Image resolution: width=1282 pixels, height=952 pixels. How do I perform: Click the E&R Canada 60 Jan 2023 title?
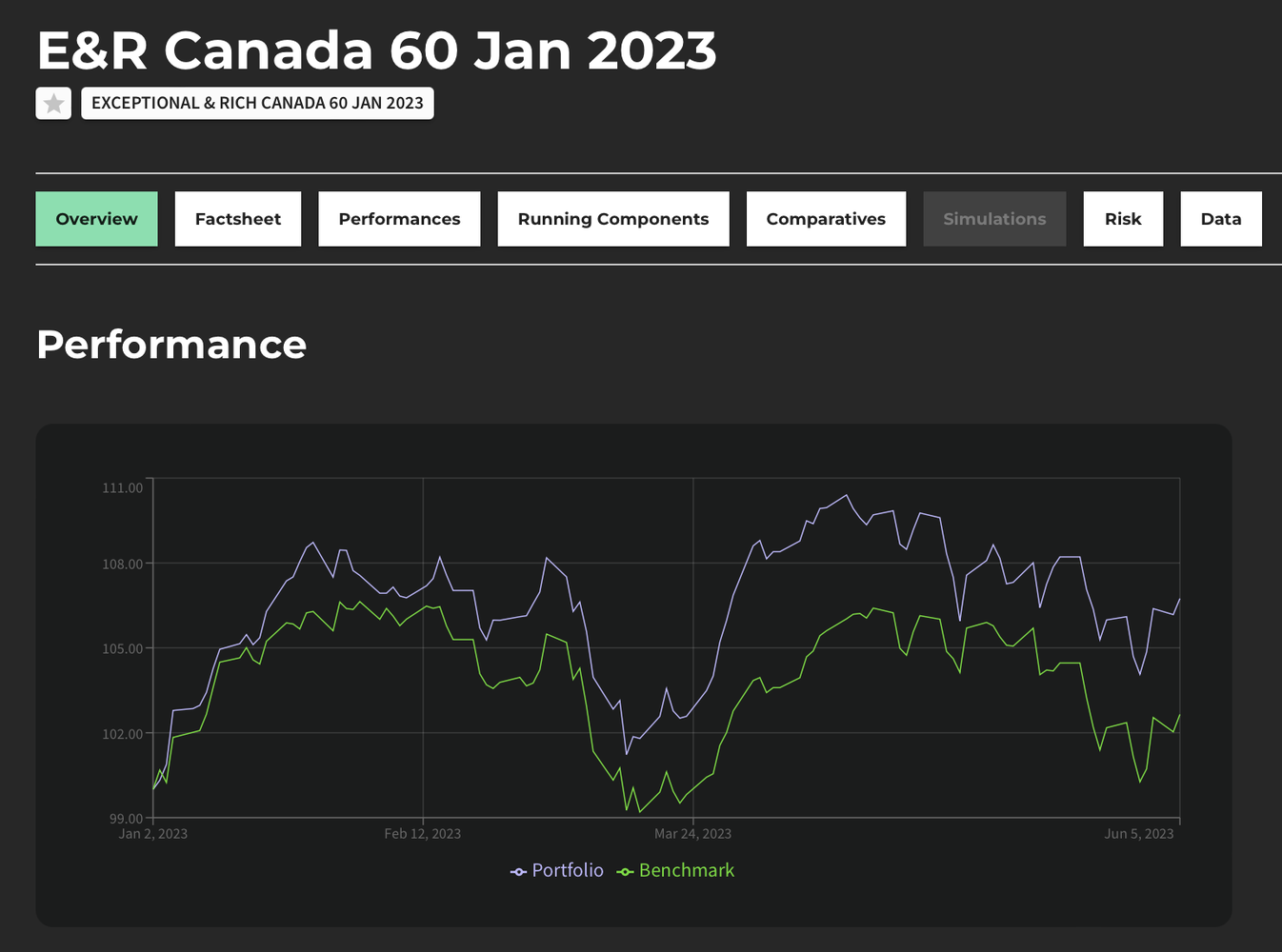pyautogui.click(x=376, y=50)
